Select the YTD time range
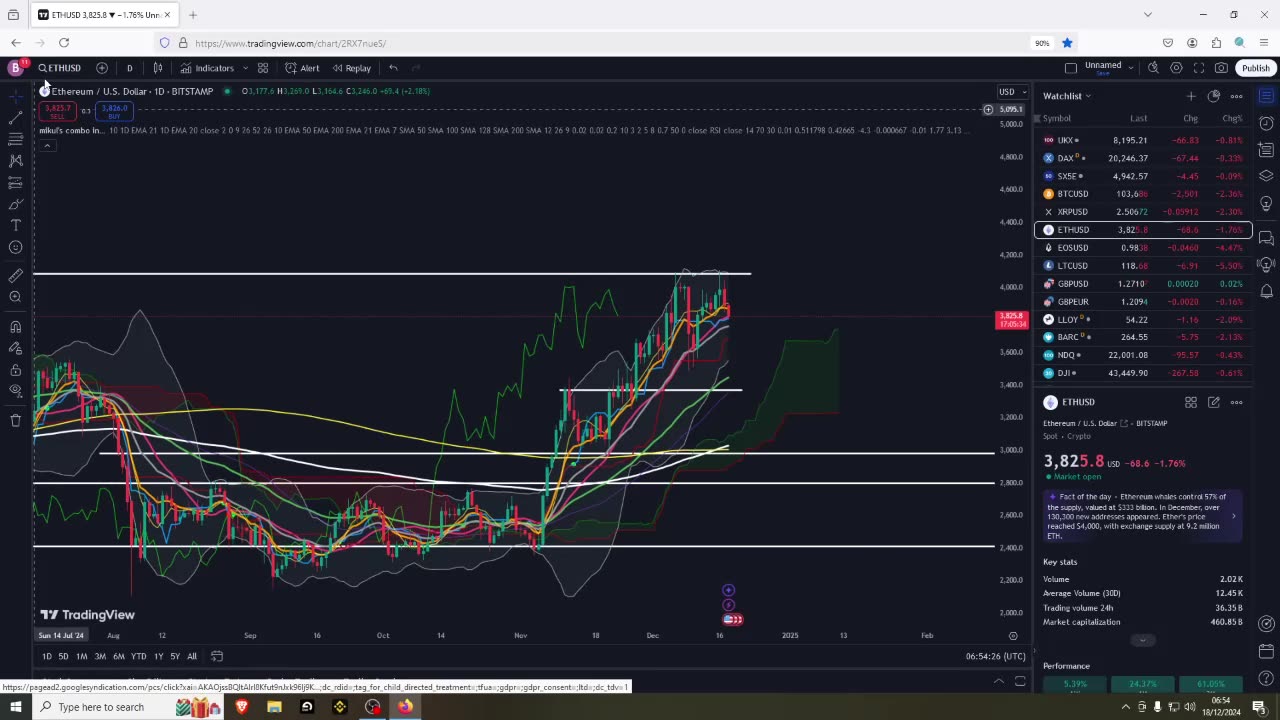Screen dimensions: 1280x720 138,656
